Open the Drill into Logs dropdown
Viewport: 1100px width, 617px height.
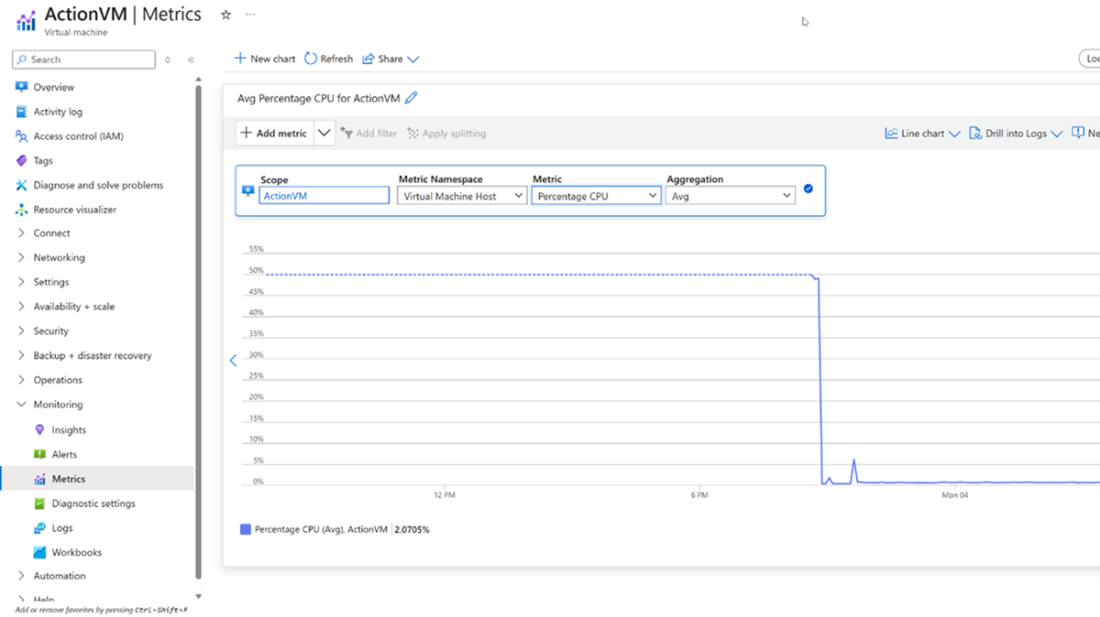[1057, 134]
